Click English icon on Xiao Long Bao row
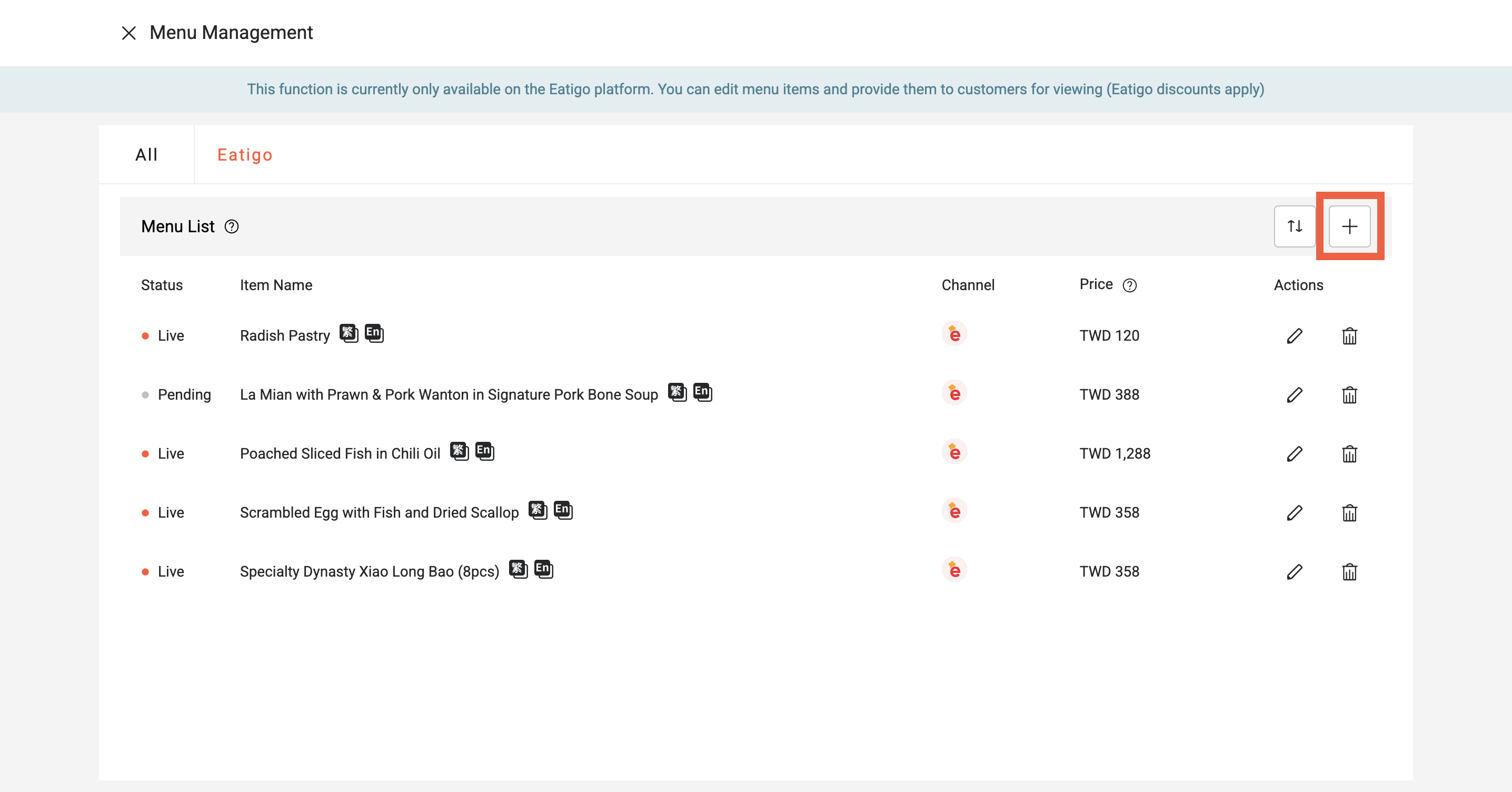Image resolution: width=1512 pixels, height=792 pixels. pos(543,569)
